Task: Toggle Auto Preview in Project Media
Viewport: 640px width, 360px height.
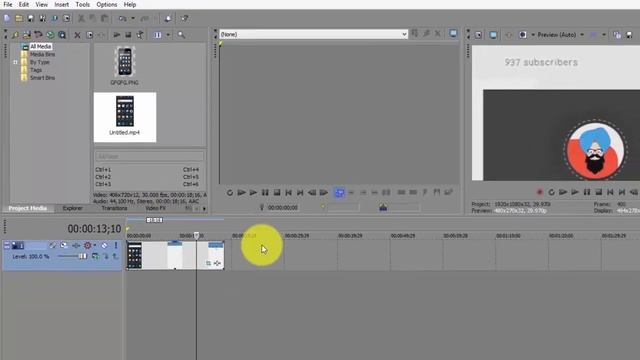Action: [x=140, y=35]
